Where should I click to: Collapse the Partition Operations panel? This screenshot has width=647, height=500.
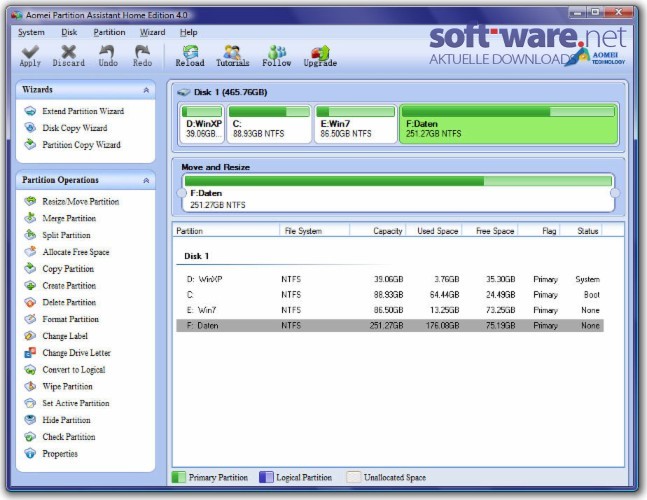146,180
